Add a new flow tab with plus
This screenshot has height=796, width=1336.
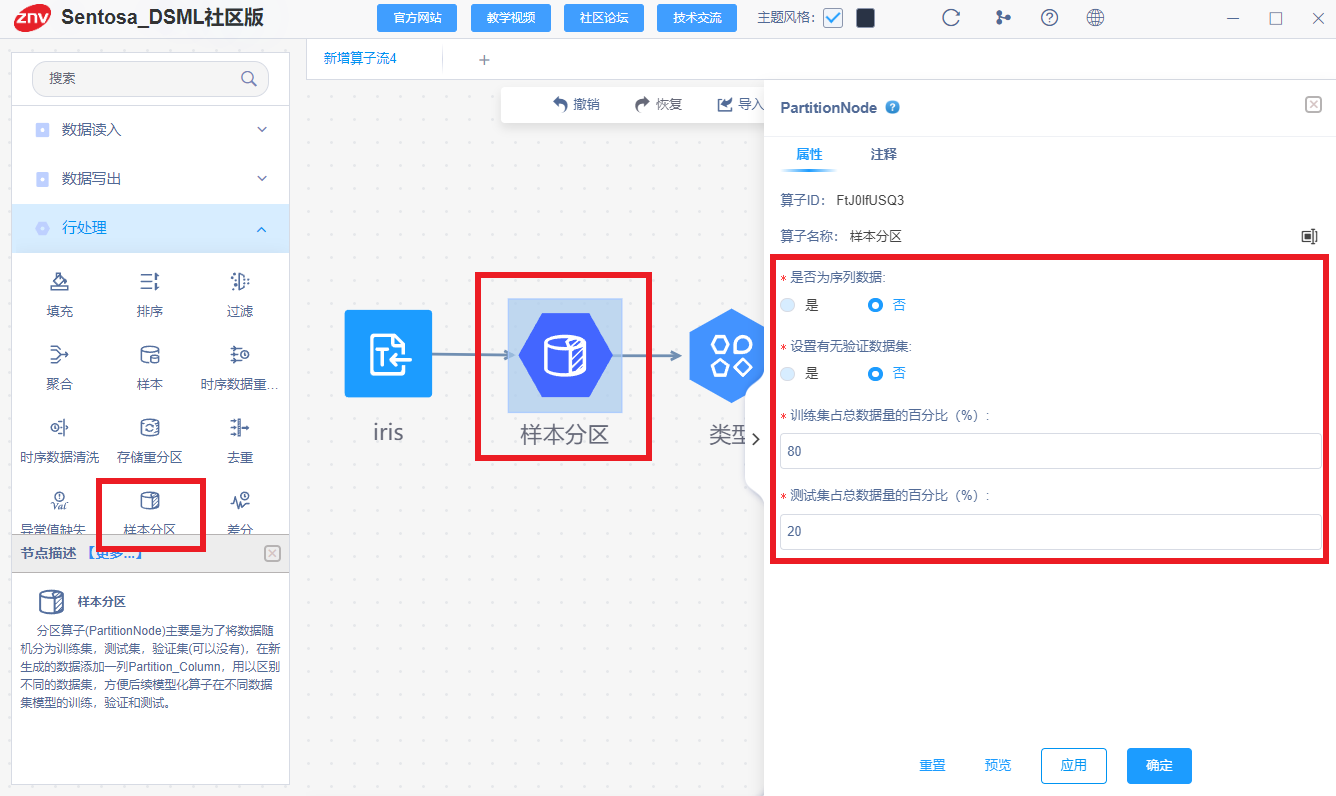(484, 60)
